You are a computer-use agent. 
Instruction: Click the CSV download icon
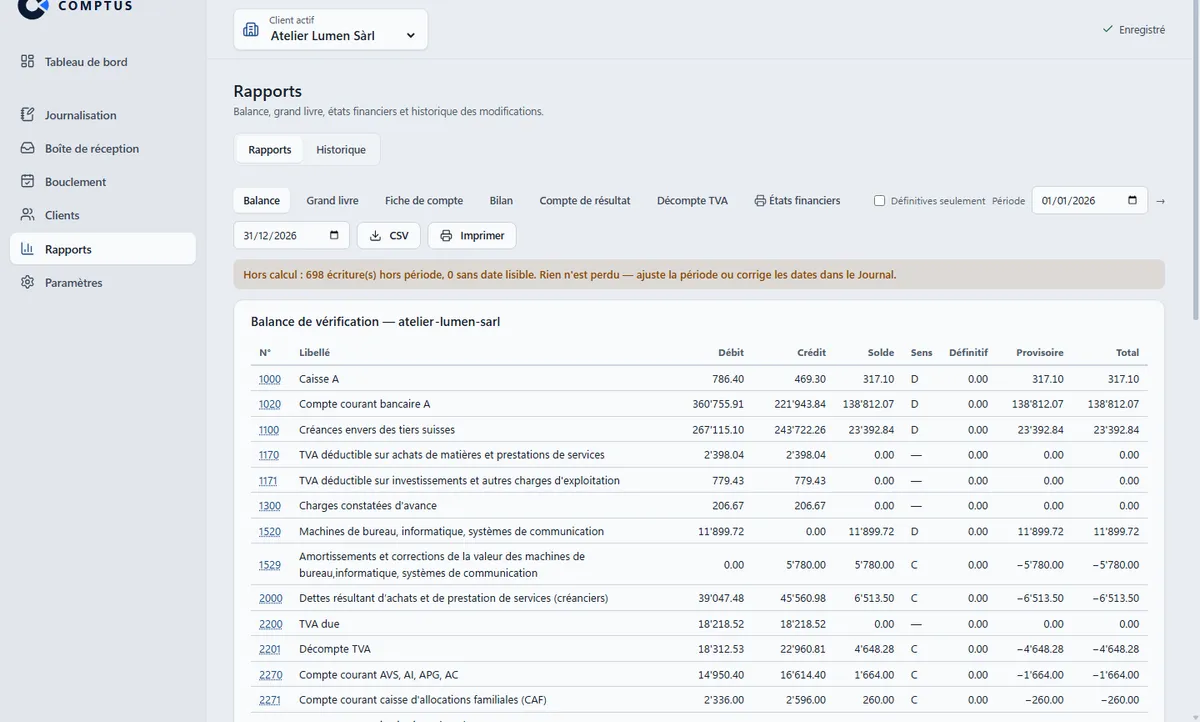point(376,236)
